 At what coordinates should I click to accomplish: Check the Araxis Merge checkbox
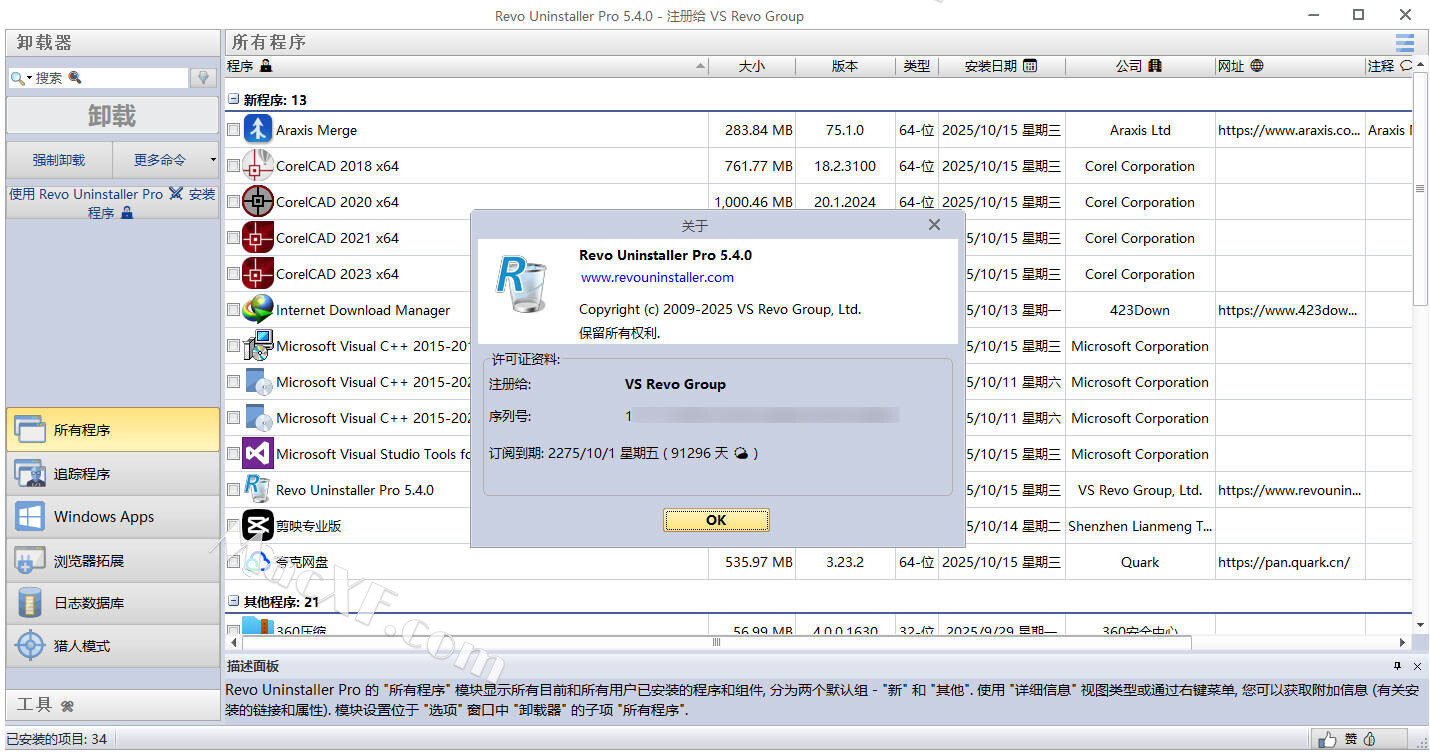tap(233, 130)
